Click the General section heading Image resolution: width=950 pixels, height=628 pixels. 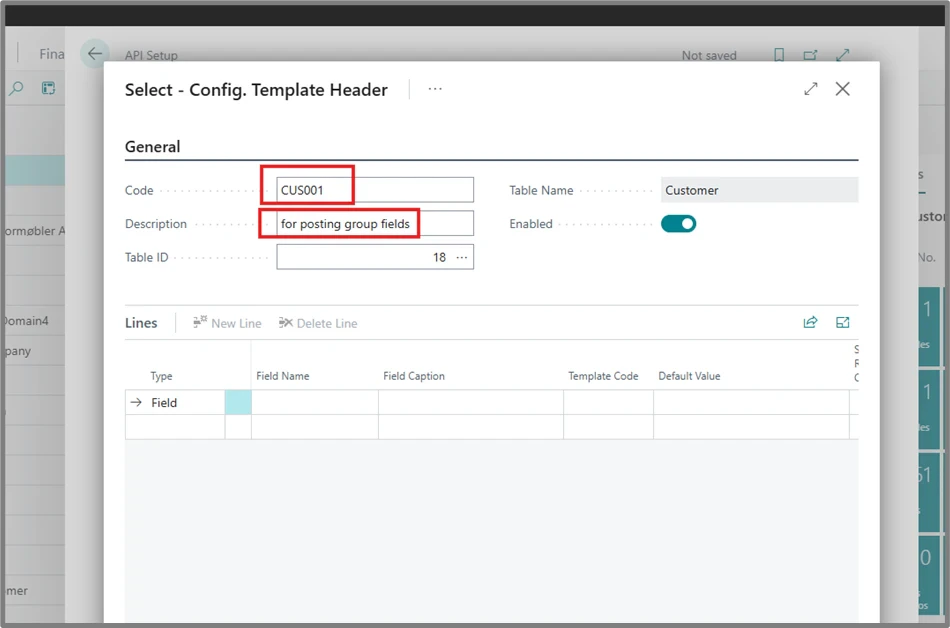click(x=153, y=147)
